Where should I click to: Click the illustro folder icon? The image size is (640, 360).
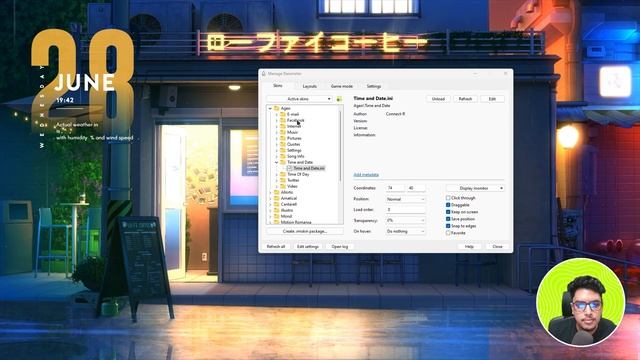tap(276, 210)
